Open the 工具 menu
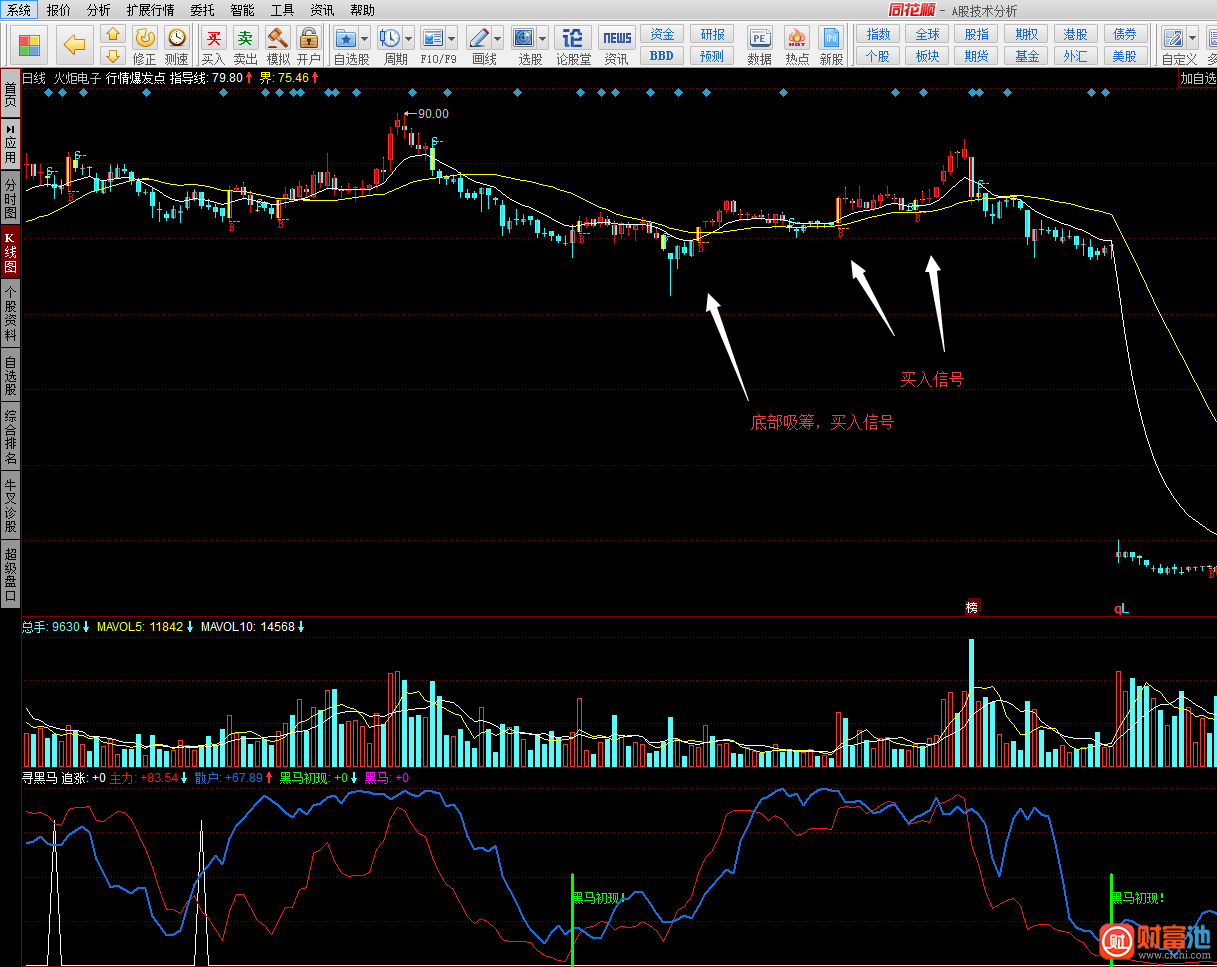 point(282,10)
